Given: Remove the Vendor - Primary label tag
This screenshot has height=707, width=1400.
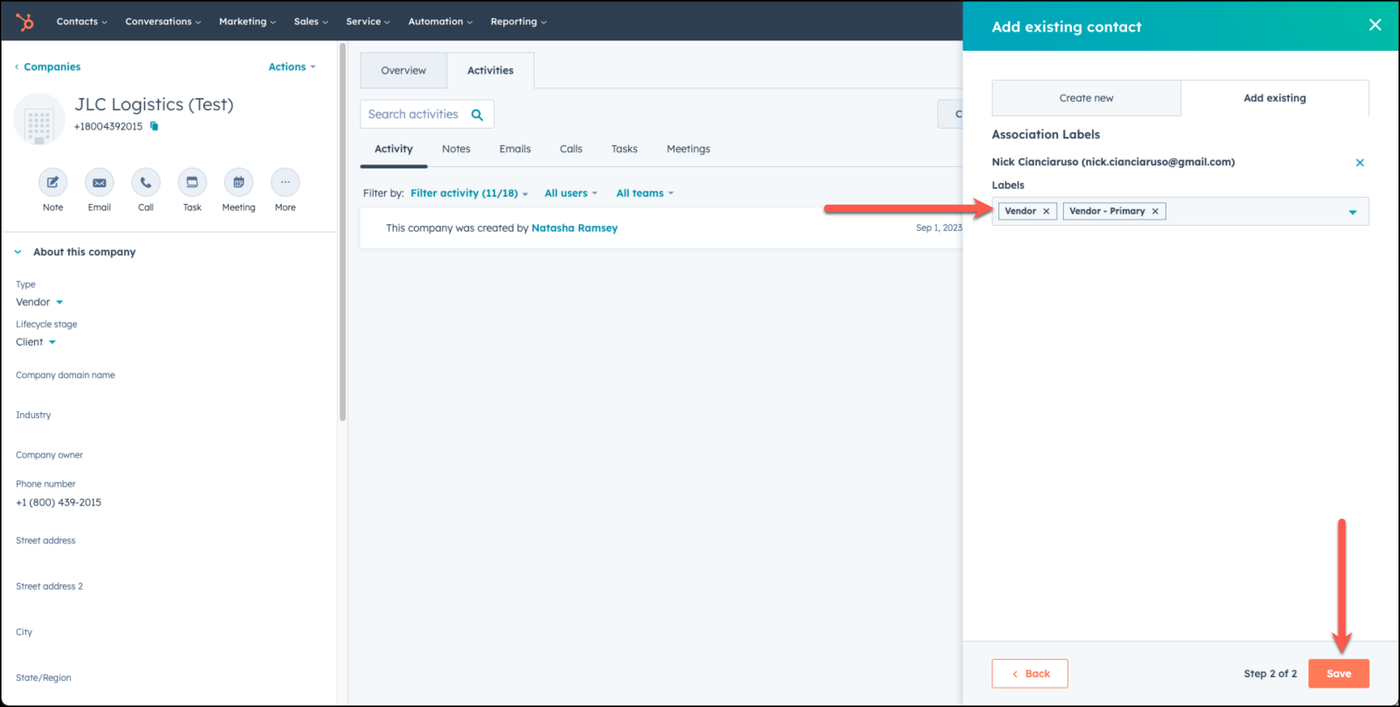Looking at the screenshot, I should pyautogui.click(x=1155, y=211).
